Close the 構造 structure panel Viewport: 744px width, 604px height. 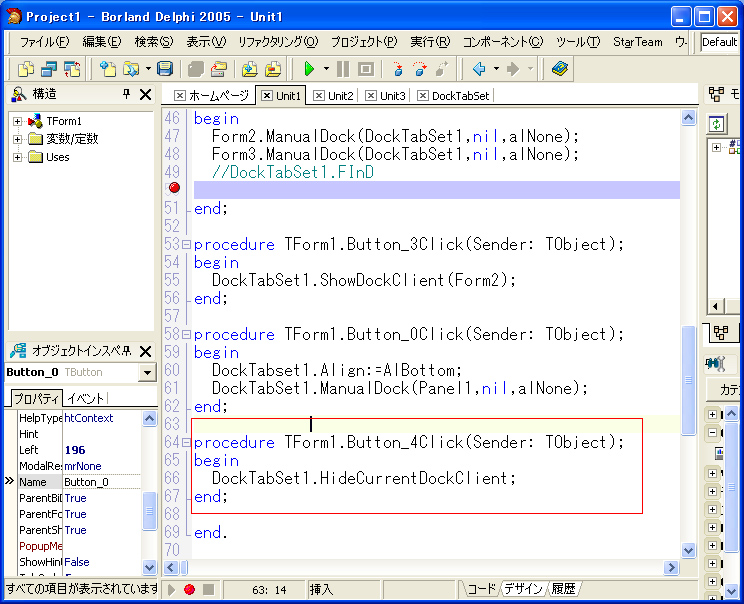146,94
